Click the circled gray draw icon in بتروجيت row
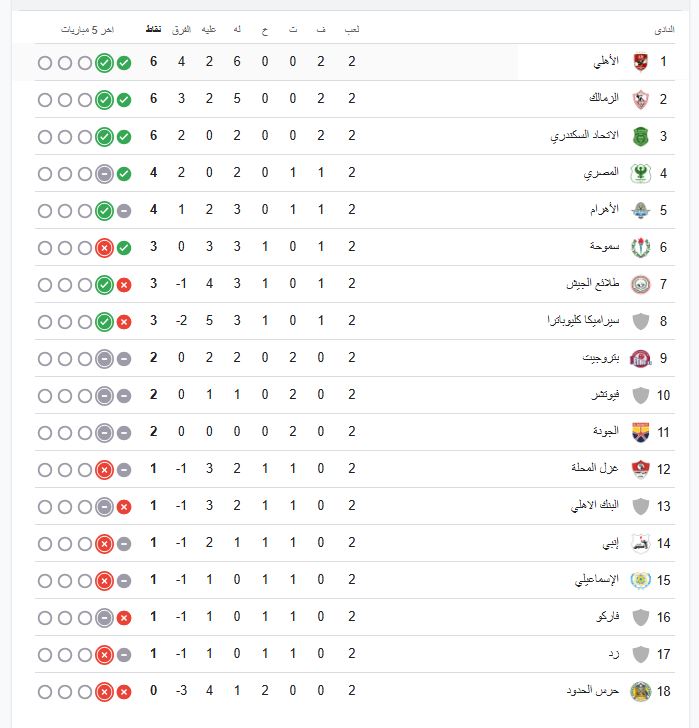Viewport: 699px width, 728px height. (104, 359)
